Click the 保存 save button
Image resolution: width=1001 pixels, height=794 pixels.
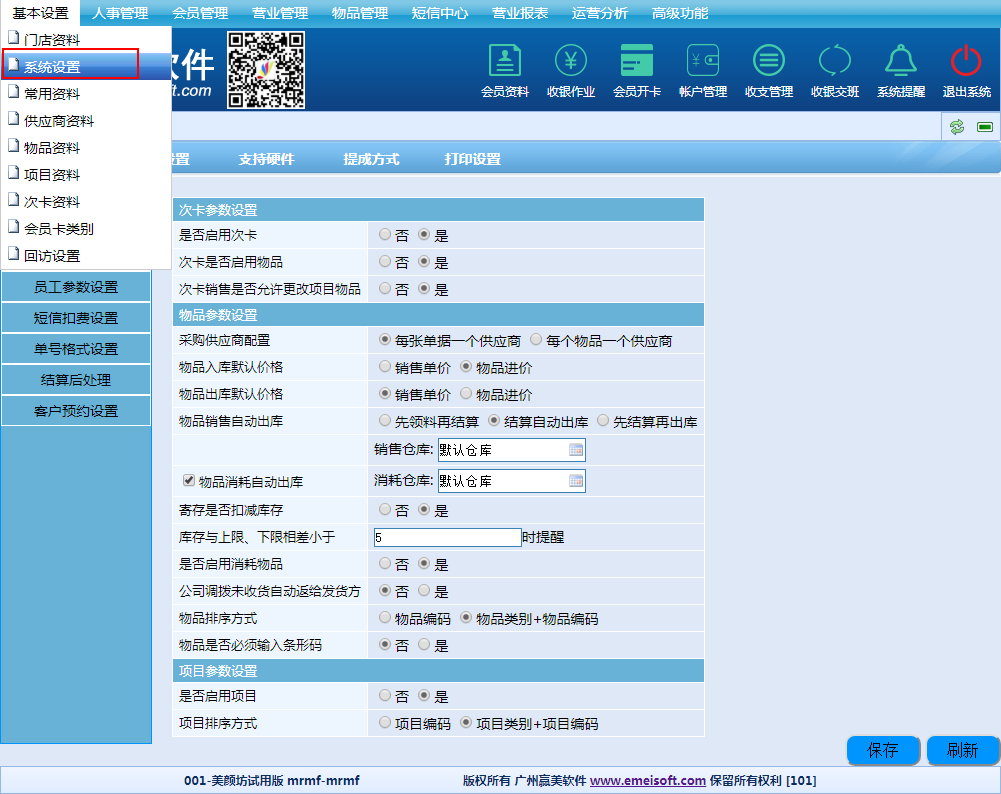tap(883, 750)
